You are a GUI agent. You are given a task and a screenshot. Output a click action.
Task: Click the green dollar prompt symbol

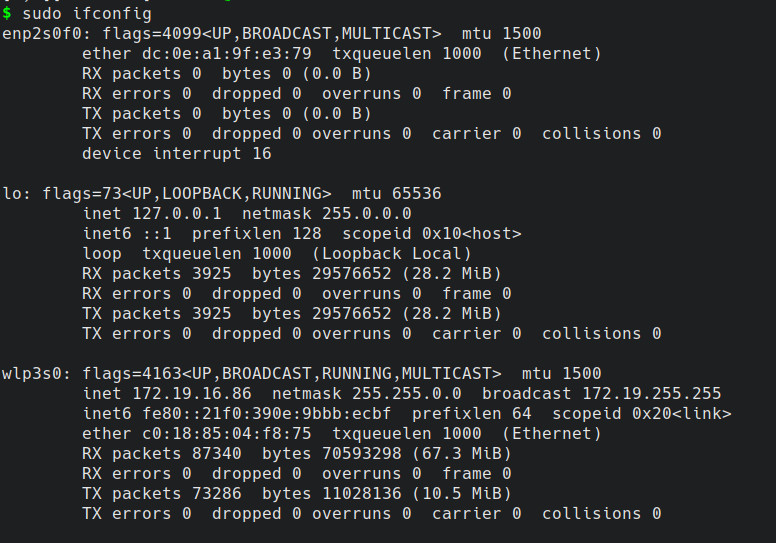coord(6,13)
